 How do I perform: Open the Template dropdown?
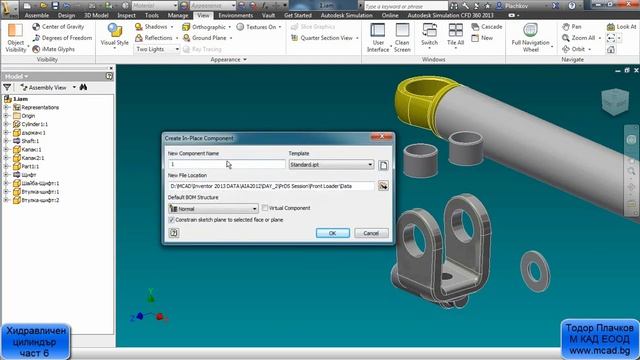coord(331,164)
